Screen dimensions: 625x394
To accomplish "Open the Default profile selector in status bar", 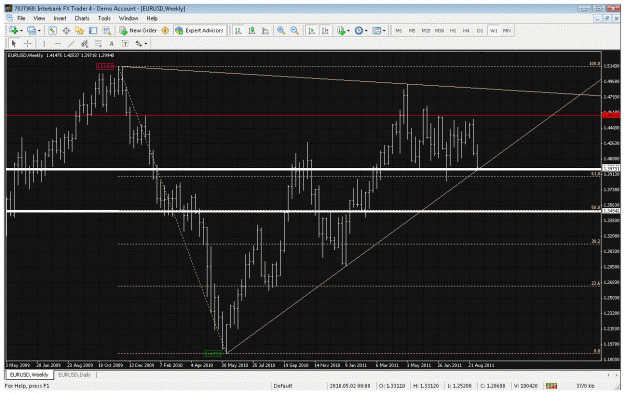I will [x=283, y=386].
